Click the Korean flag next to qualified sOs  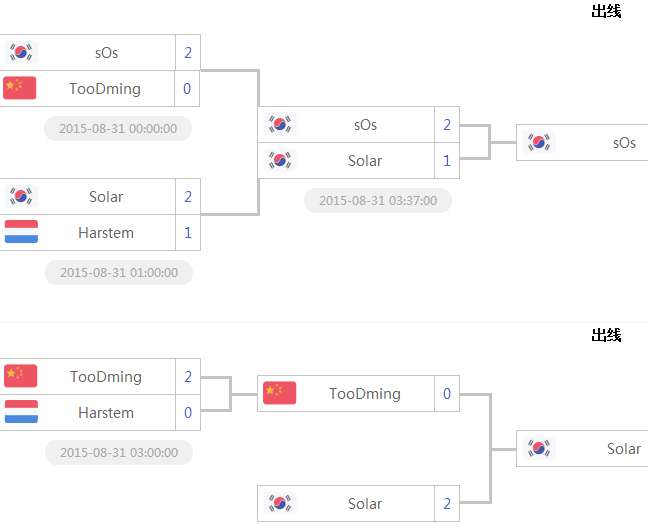[x=539, y=142]
